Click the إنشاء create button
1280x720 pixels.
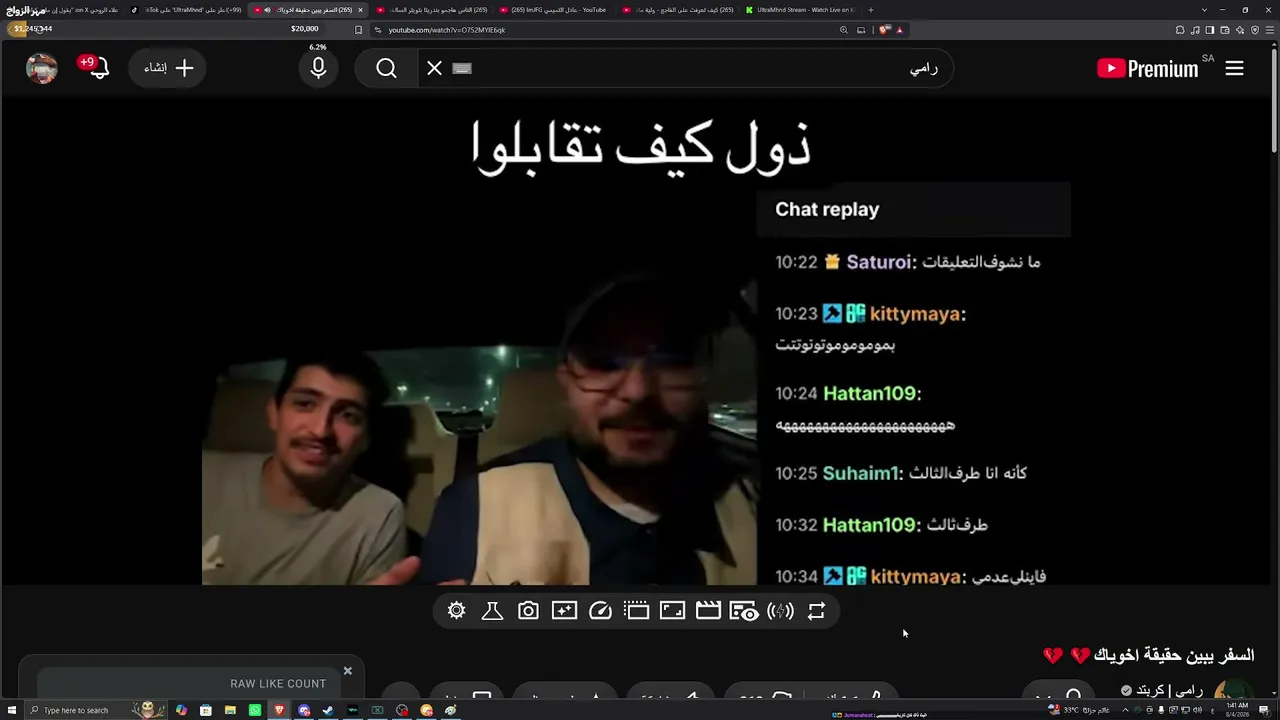pos(167,68)
